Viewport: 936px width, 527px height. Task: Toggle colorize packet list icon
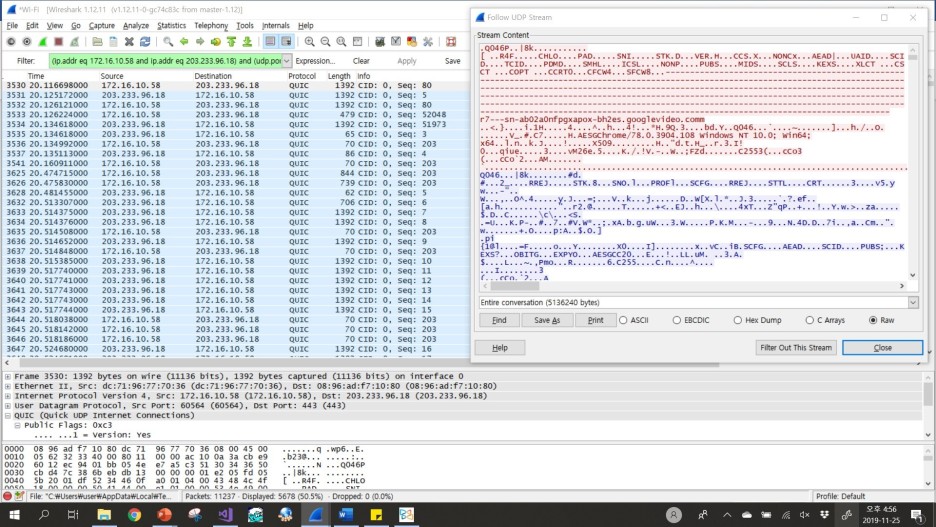click(270, 42)
